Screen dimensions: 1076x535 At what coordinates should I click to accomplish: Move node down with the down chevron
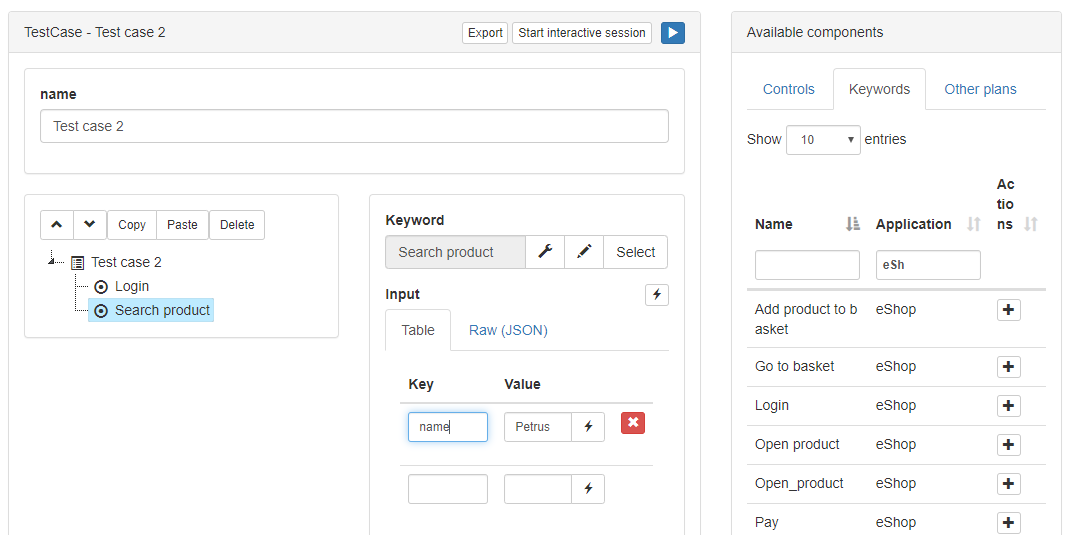[90, 225]
